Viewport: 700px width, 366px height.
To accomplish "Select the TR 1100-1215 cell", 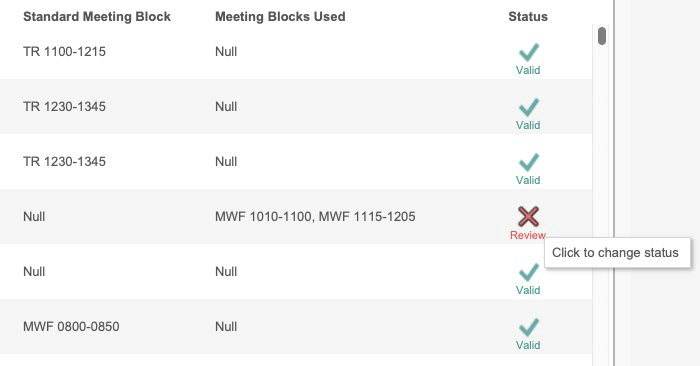I will [x=64, y=52].
